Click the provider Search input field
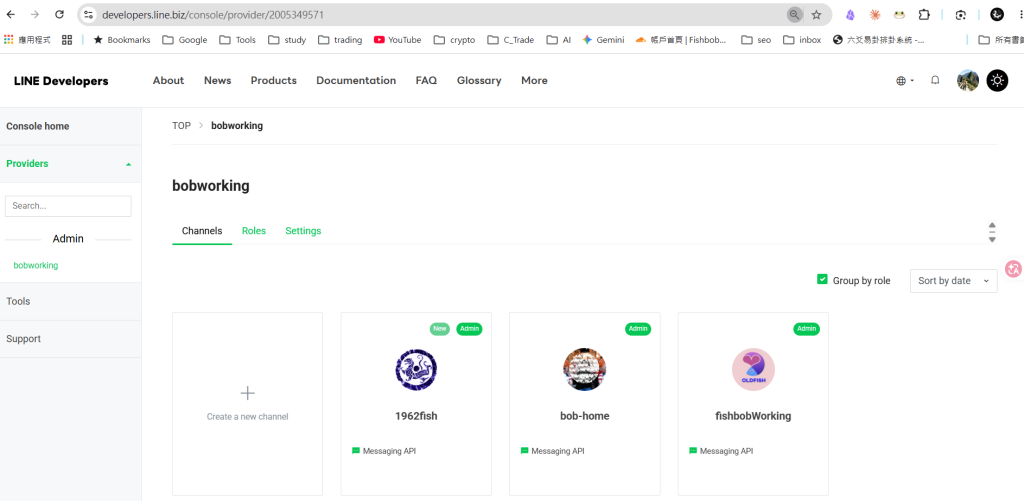The width and height of the screenshot is (1024, 501). pyautogui.click(x=68, y=206)
